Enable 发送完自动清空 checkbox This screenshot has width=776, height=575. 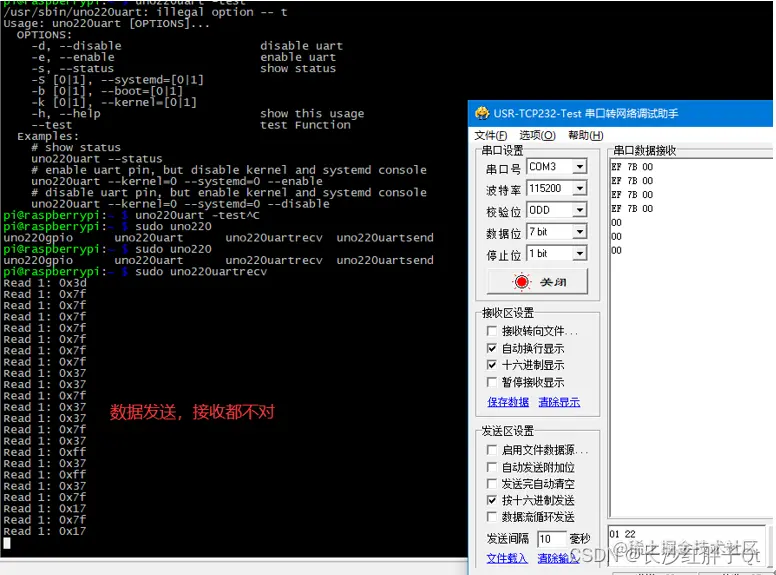(x=491, y=483)
